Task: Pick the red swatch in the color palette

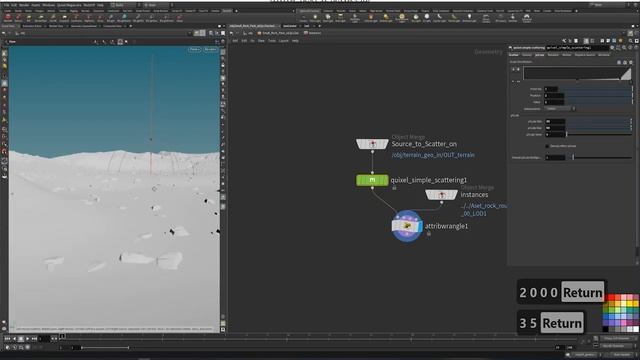Action: point(611,298)
